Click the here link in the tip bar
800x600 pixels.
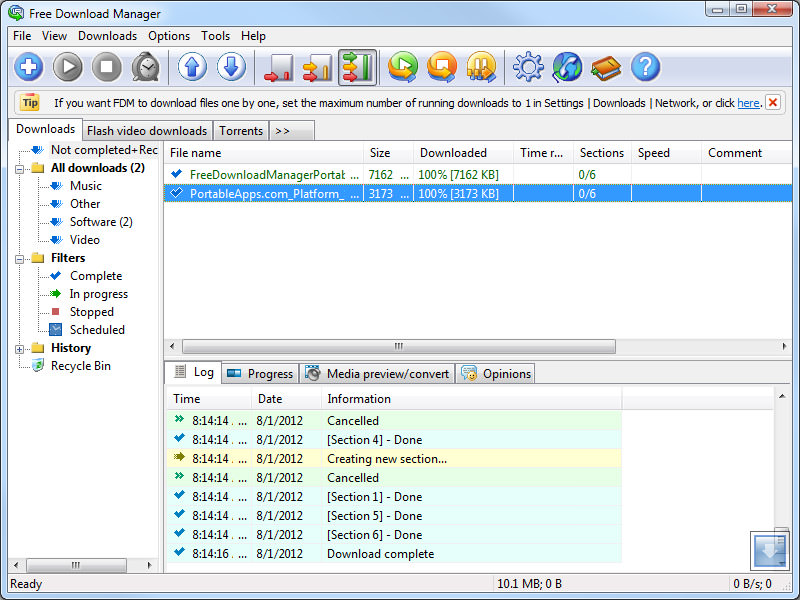746,102
